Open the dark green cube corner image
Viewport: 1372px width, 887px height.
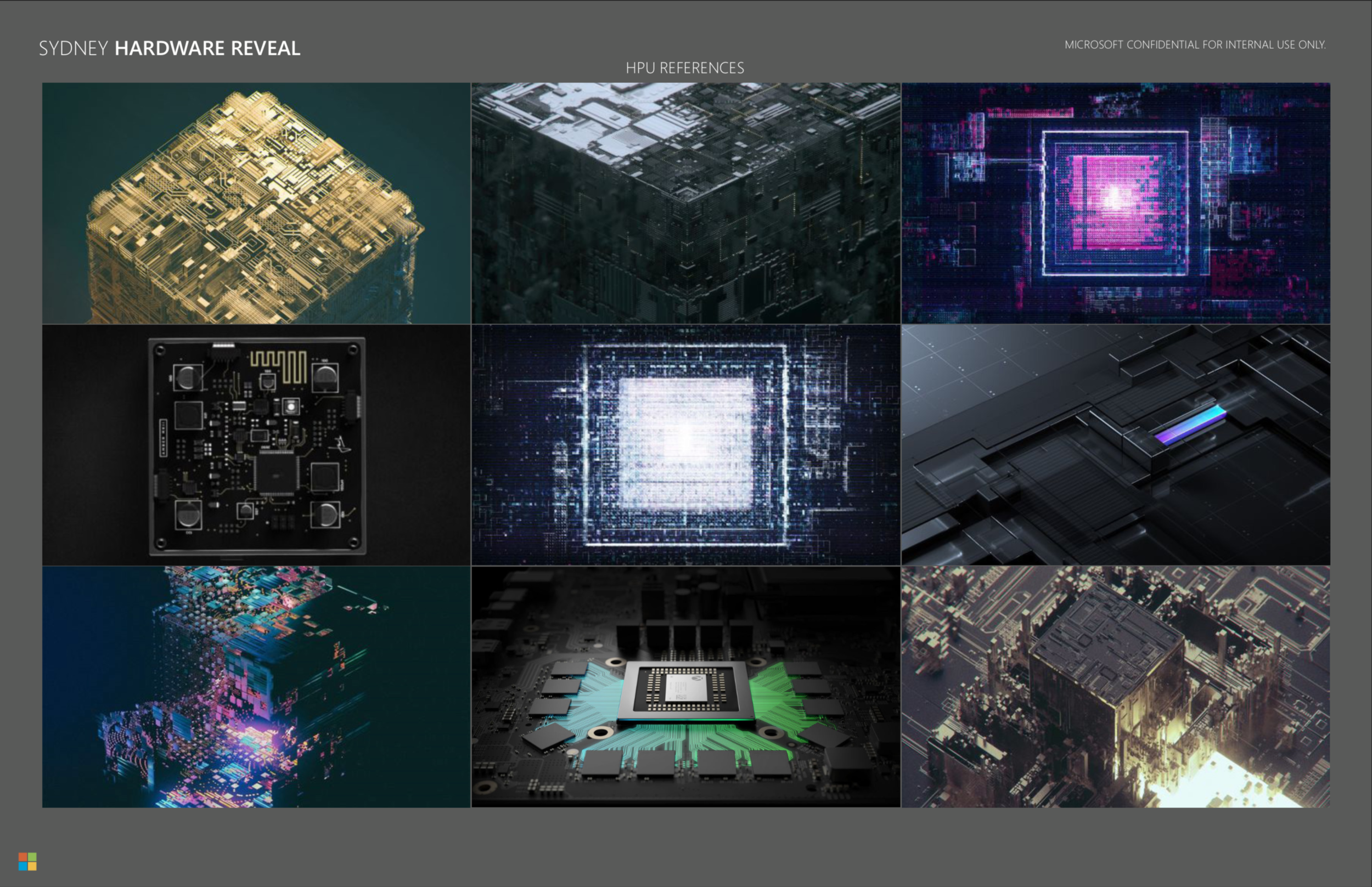[x=685, y=203]
